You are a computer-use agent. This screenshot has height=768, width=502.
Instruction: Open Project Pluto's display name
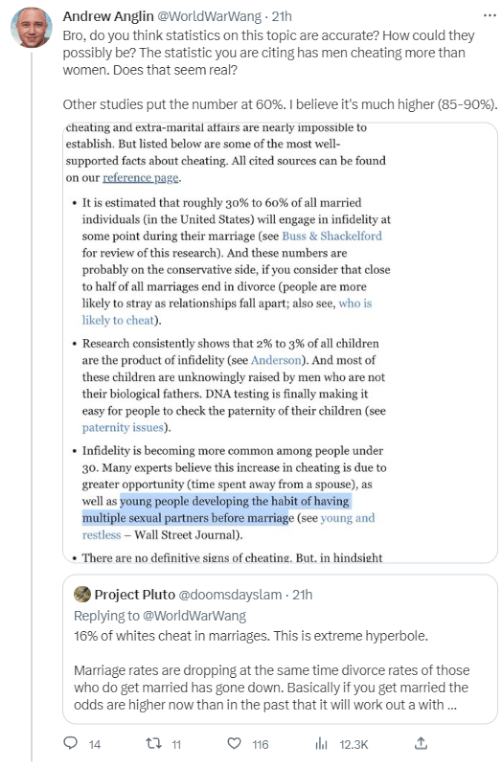click(x=135, y=595)
